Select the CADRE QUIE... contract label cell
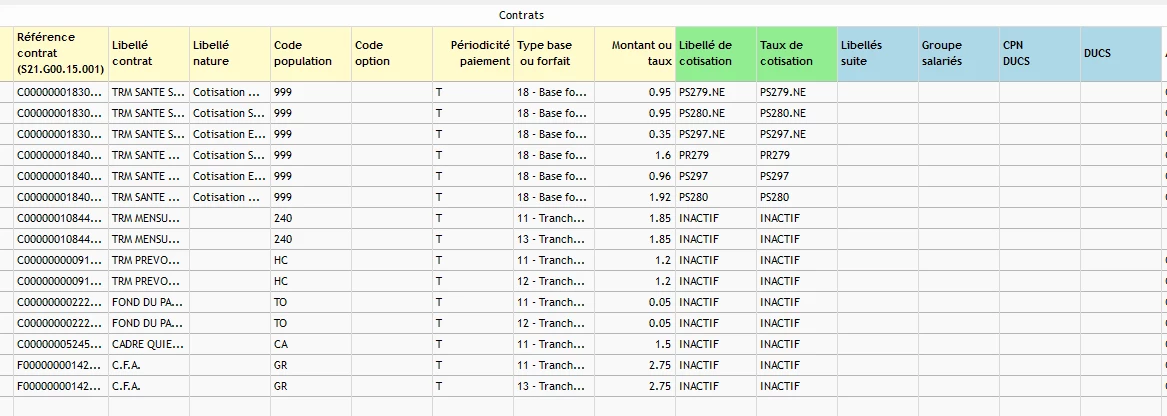The image size is (1167, 416). click(x=148, y=344)
